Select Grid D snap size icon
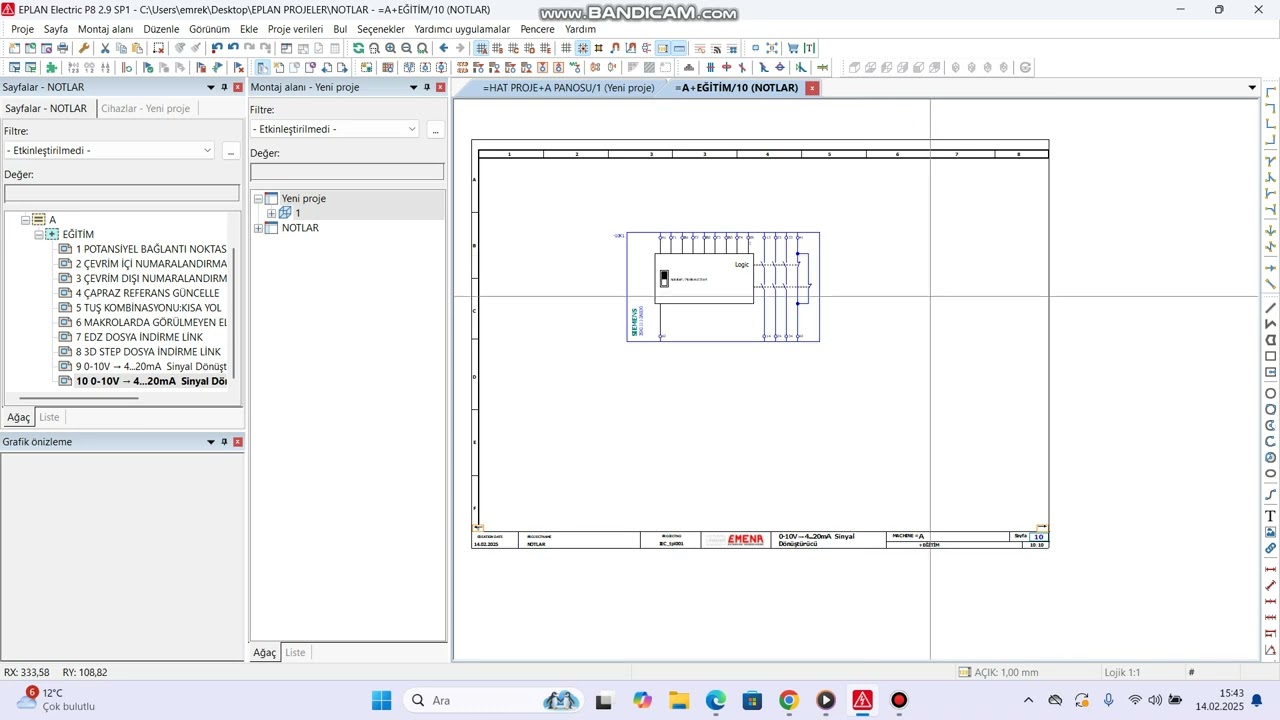The height and width of the screenshot is (720, 1280). (529, 48)
